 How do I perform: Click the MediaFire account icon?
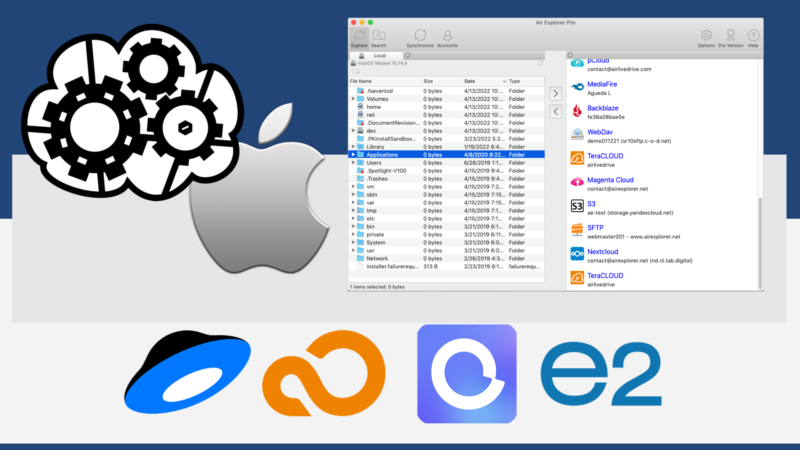coord(577,88)
